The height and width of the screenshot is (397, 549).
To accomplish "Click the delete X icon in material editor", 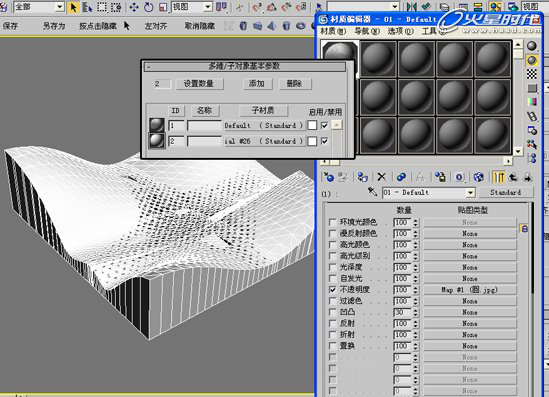I will pos(382,177).
